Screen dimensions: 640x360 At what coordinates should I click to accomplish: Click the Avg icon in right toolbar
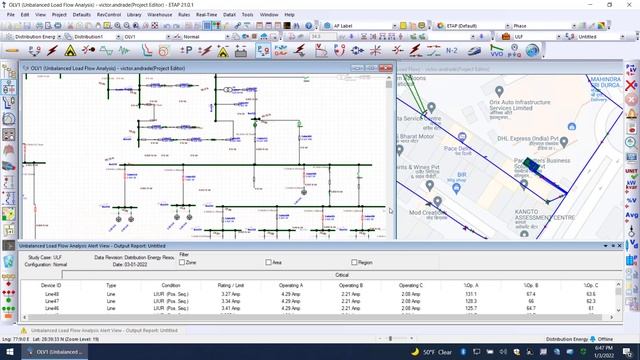pyautogui.click(x=631, y=215)
